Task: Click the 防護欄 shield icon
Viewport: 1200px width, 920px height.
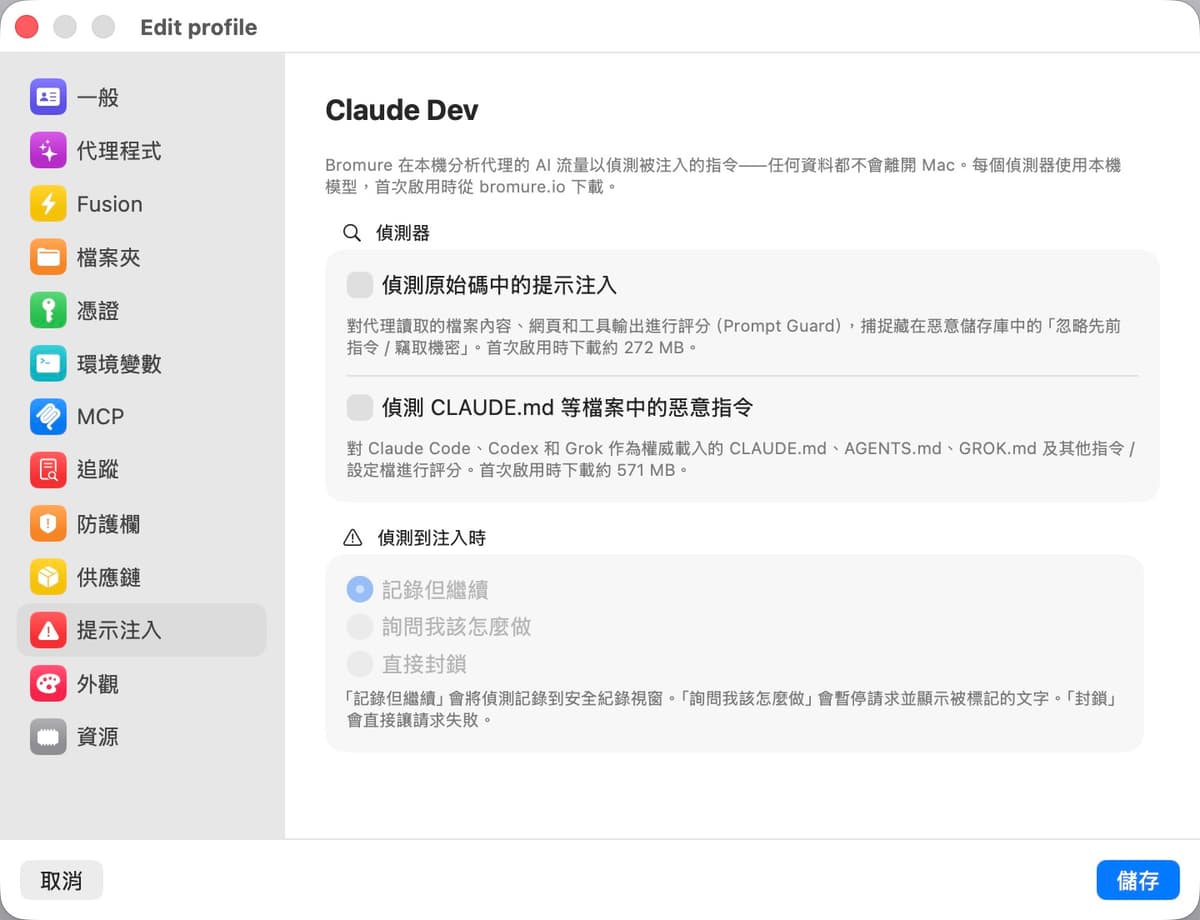Action: (x=48, y=524)
